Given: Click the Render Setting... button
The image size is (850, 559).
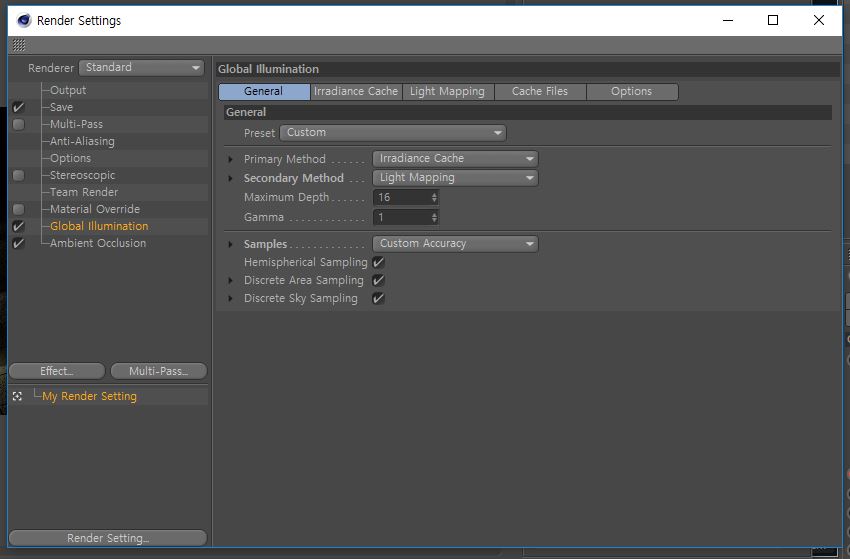Looking at the screenshot, I should pyautogui.click(x=108, y=538).
